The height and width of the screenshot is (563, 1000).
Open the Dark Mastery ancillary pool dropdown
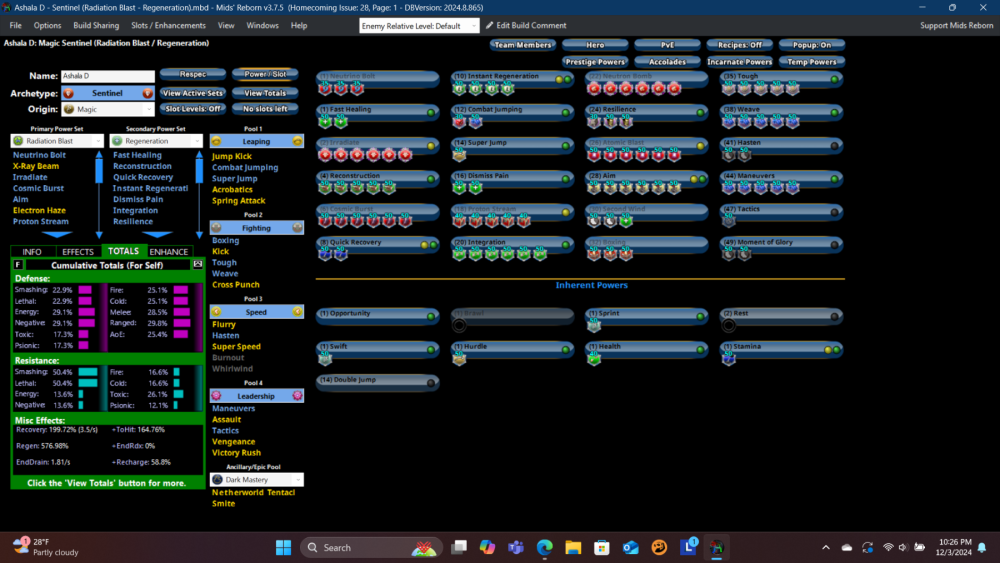pyautogui.click(x=296, y=480)
